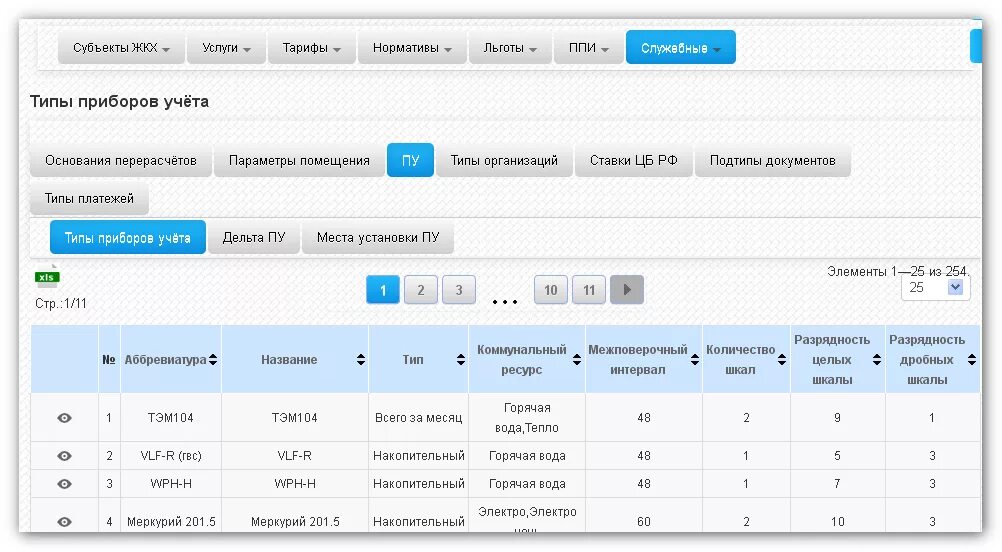
Task: View details of VLF-R row via eye icon
Action: [x=65, y=456]
